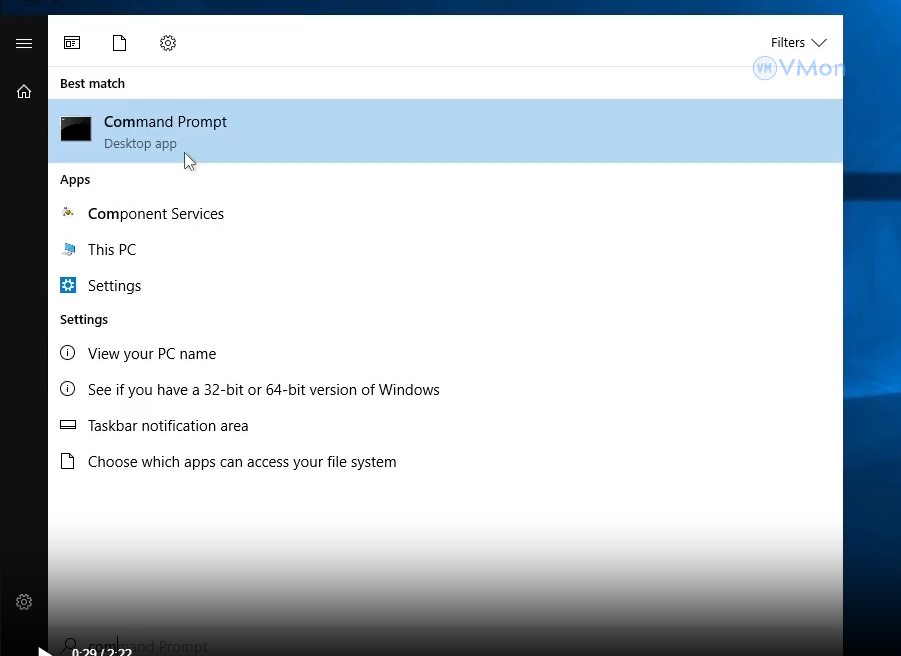Select View your PC name setting
Image resolution: width=901 pixels, height=656 pixels.
pyautogui.click(x=152, y=354)
